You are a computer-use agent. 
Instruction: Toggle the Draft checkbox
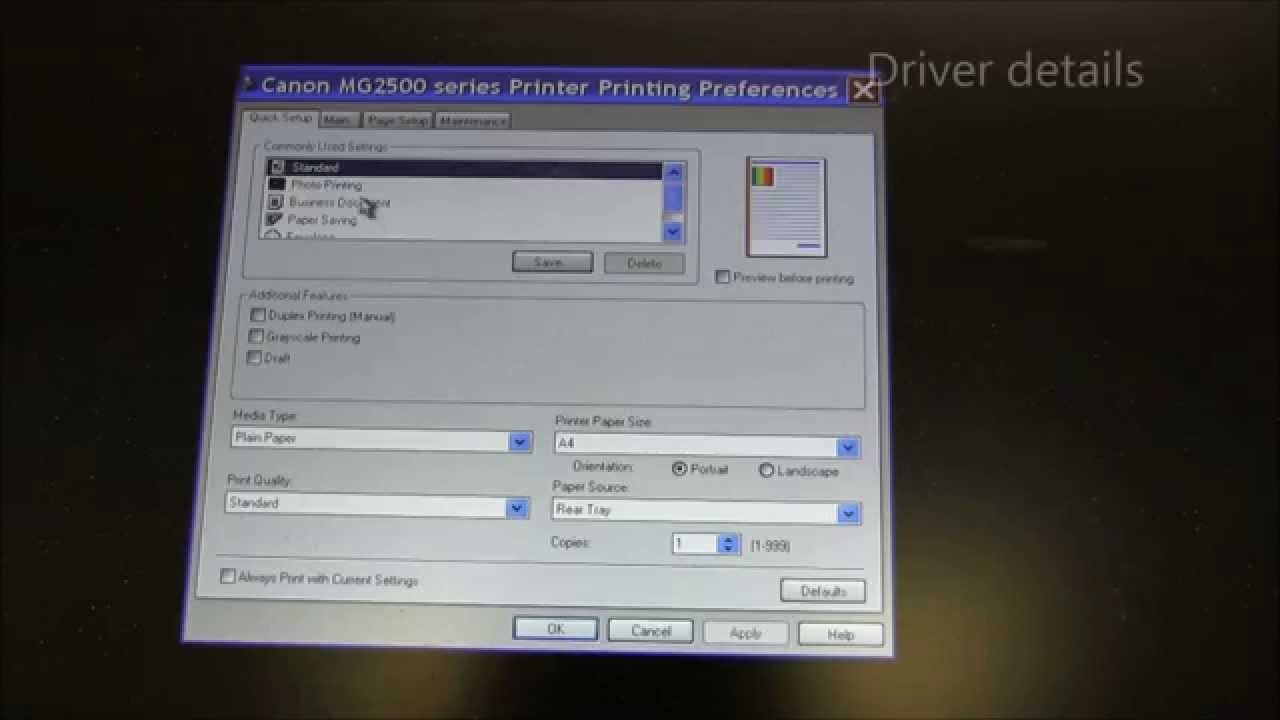tap(254, 357)
